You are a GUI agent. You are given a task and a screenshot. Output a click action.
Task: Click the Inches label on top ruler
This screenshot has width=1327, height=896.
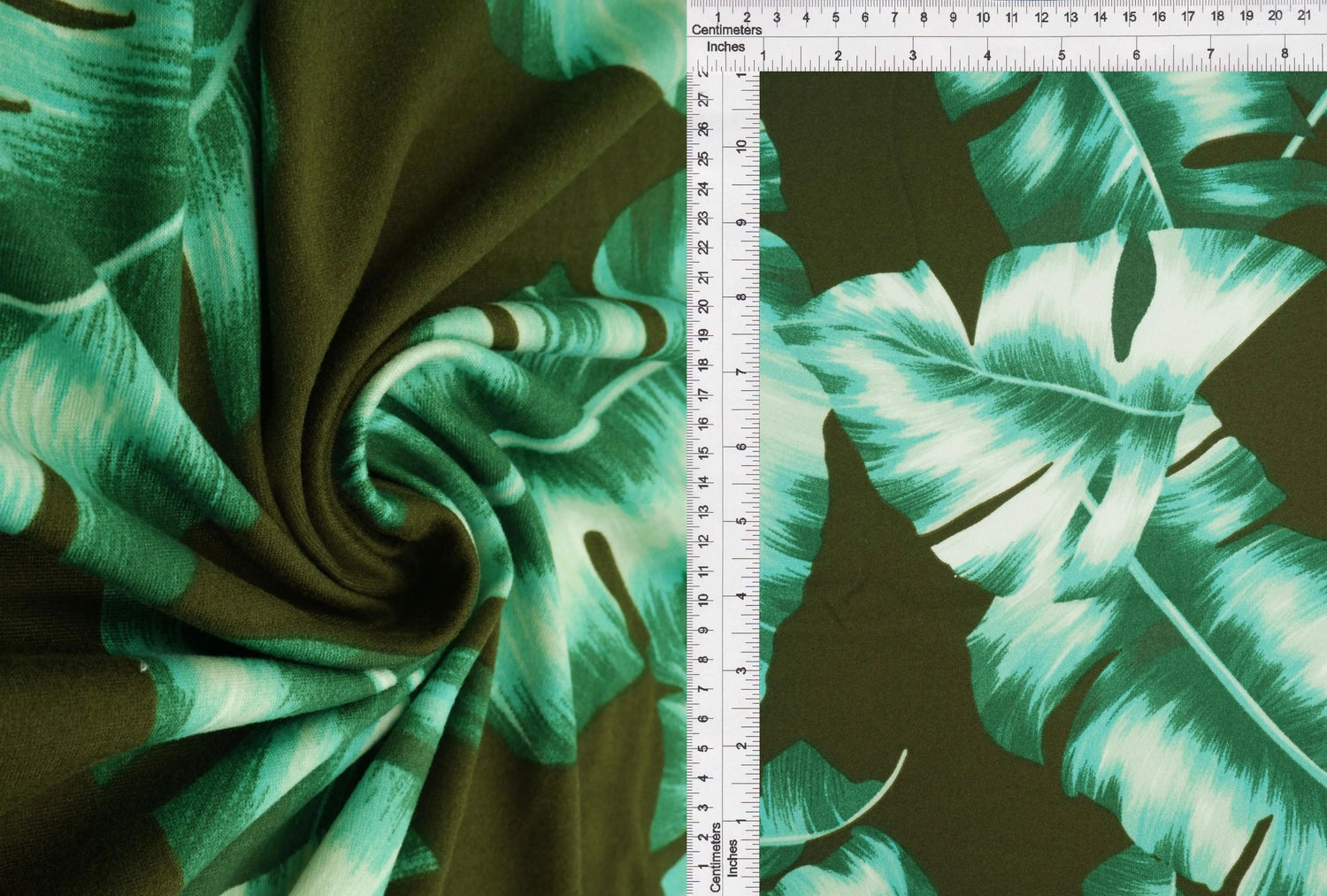point(725,47)
